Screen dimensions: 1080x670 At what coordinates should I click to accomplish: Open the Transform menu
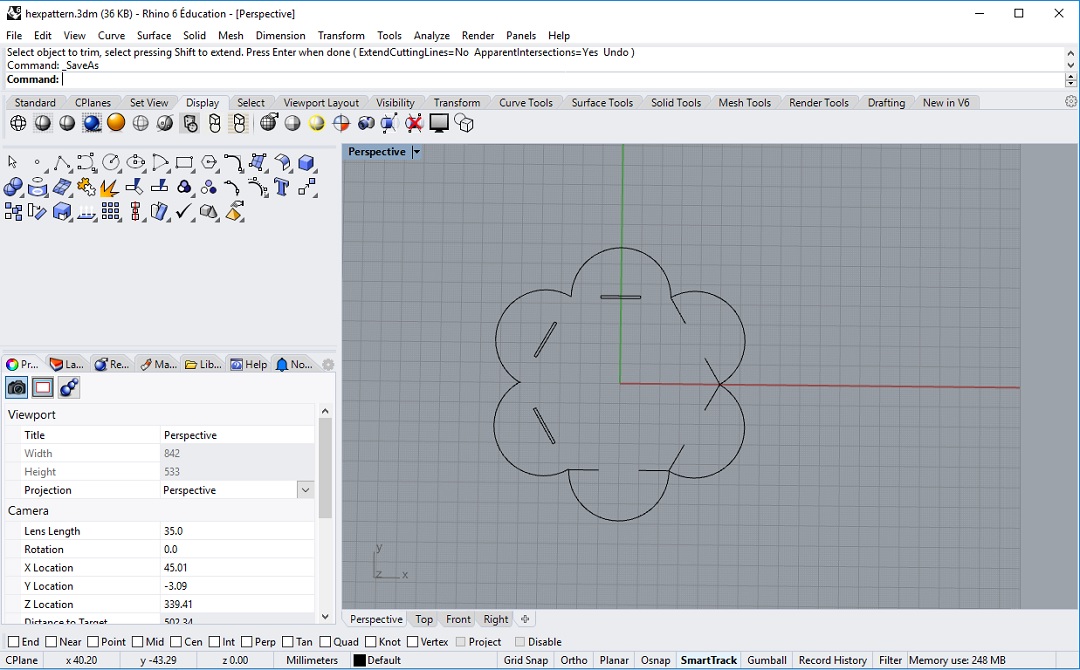pyautogui.click(x=341, y=35)
